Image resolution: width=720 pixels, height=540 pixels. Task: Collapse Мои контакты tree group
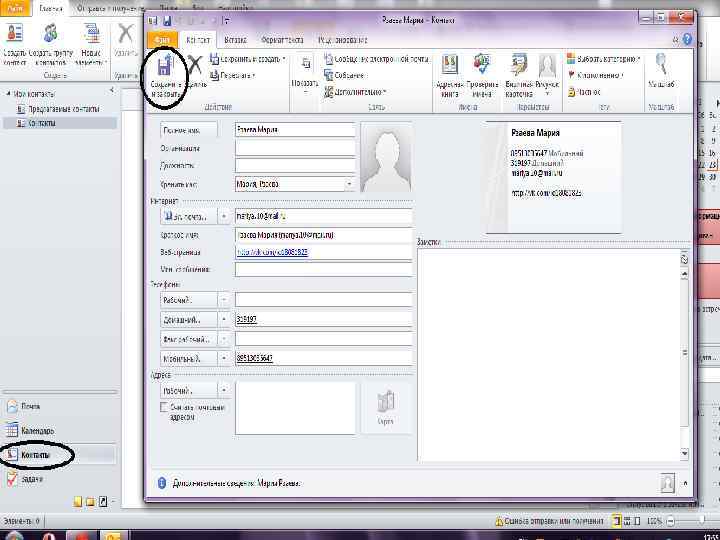(x=7, y=94)
